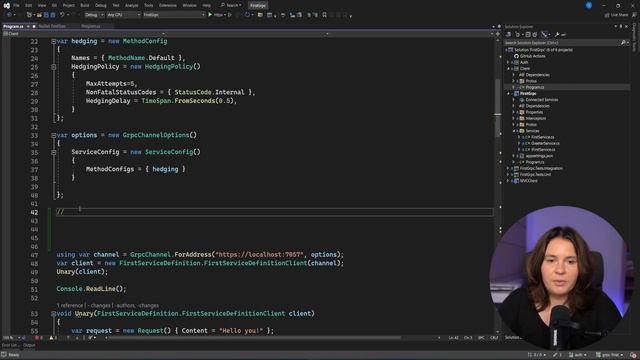Click the Visual Studio logo icon
The height and width of the screenshot is (360, 640).
[7, 5]
